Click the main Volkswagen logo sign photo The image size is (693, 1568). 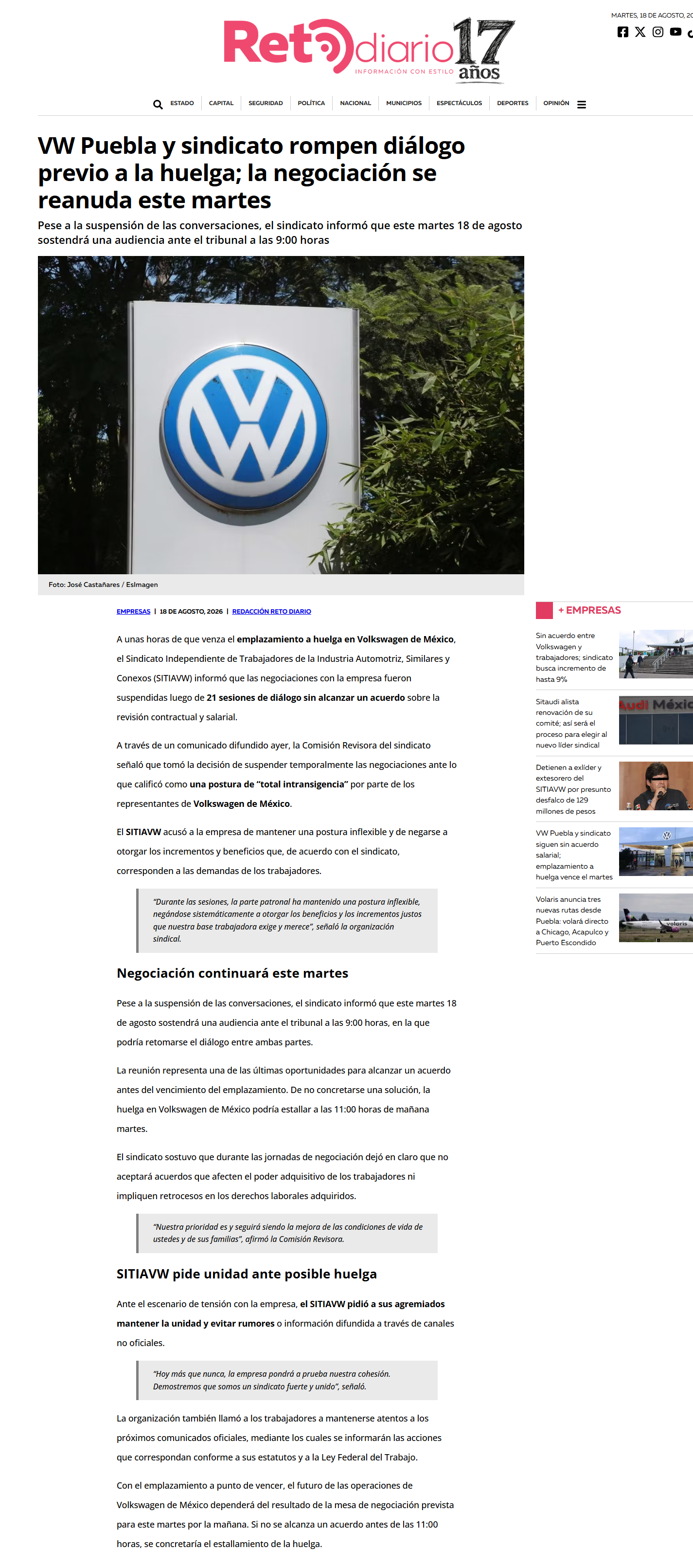point(281,415)
